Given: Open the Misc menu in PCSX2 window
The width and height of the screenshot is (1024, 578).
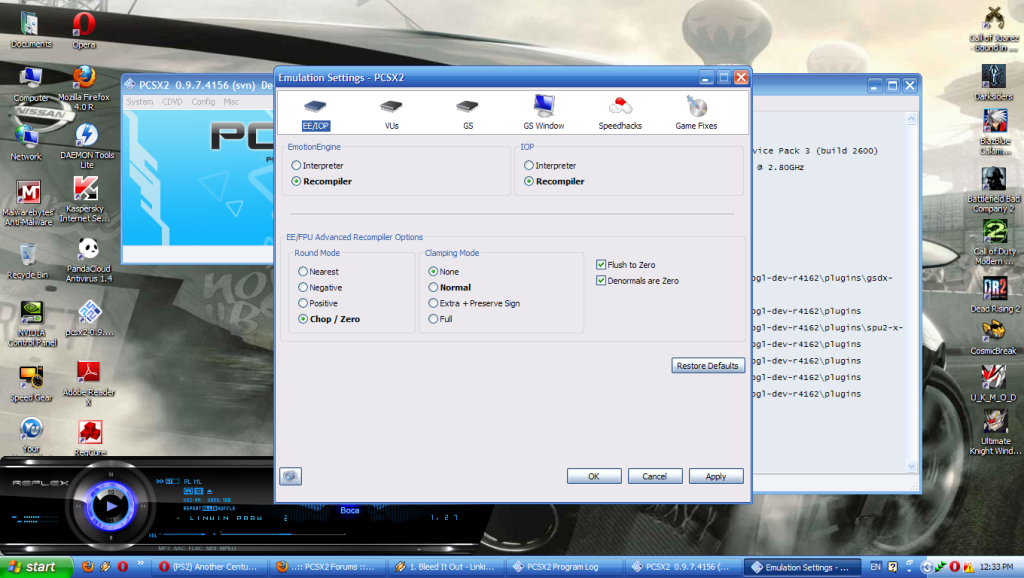Looking at the screenshot, I should [231, 102].
